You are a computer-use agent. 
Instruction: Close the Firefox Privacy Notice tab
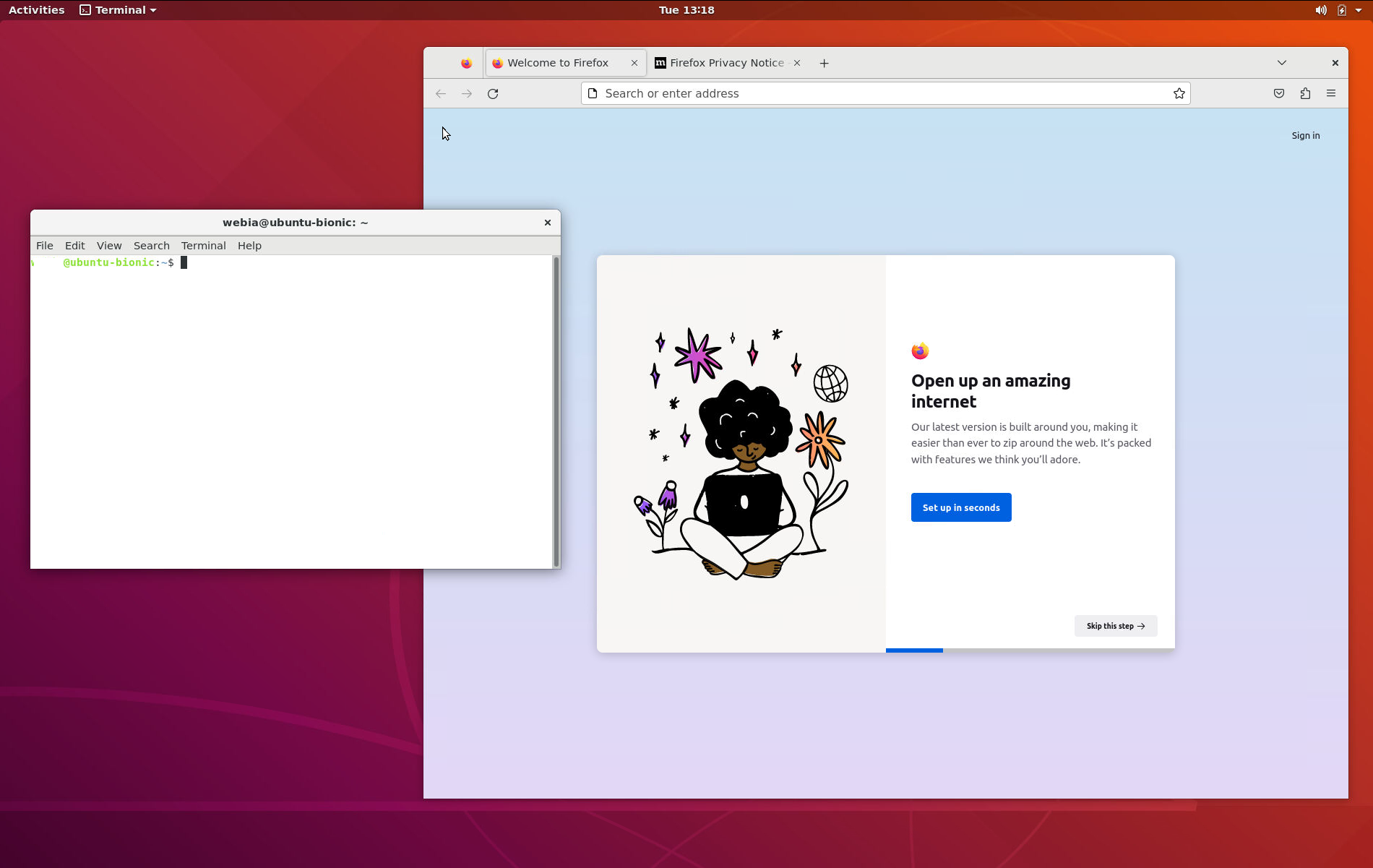(x=797, y=63)
